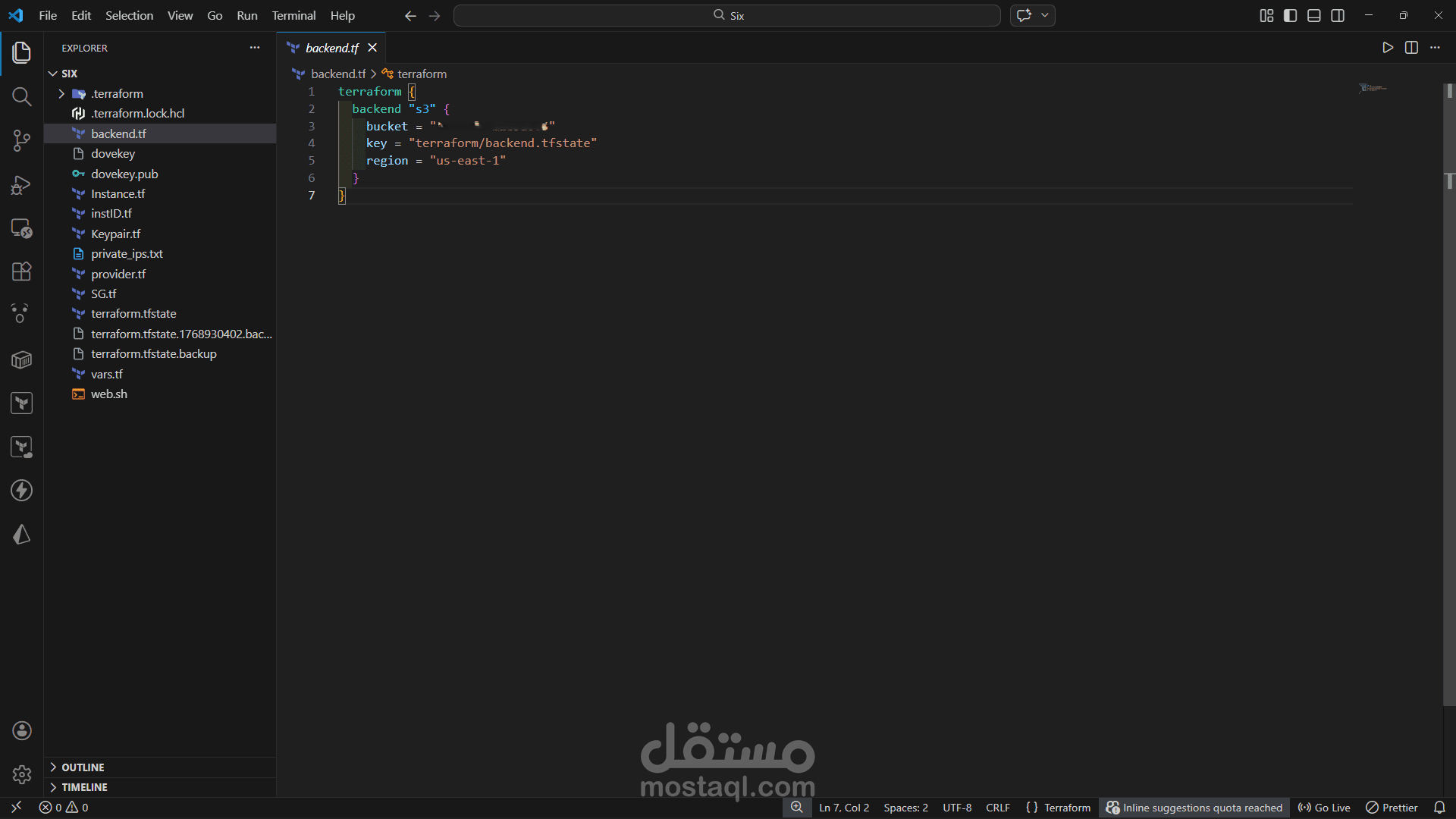The width and height of the screenshot is (1456, 819).
Task: Open the Run and Debug view
Action: click(21, 184)
